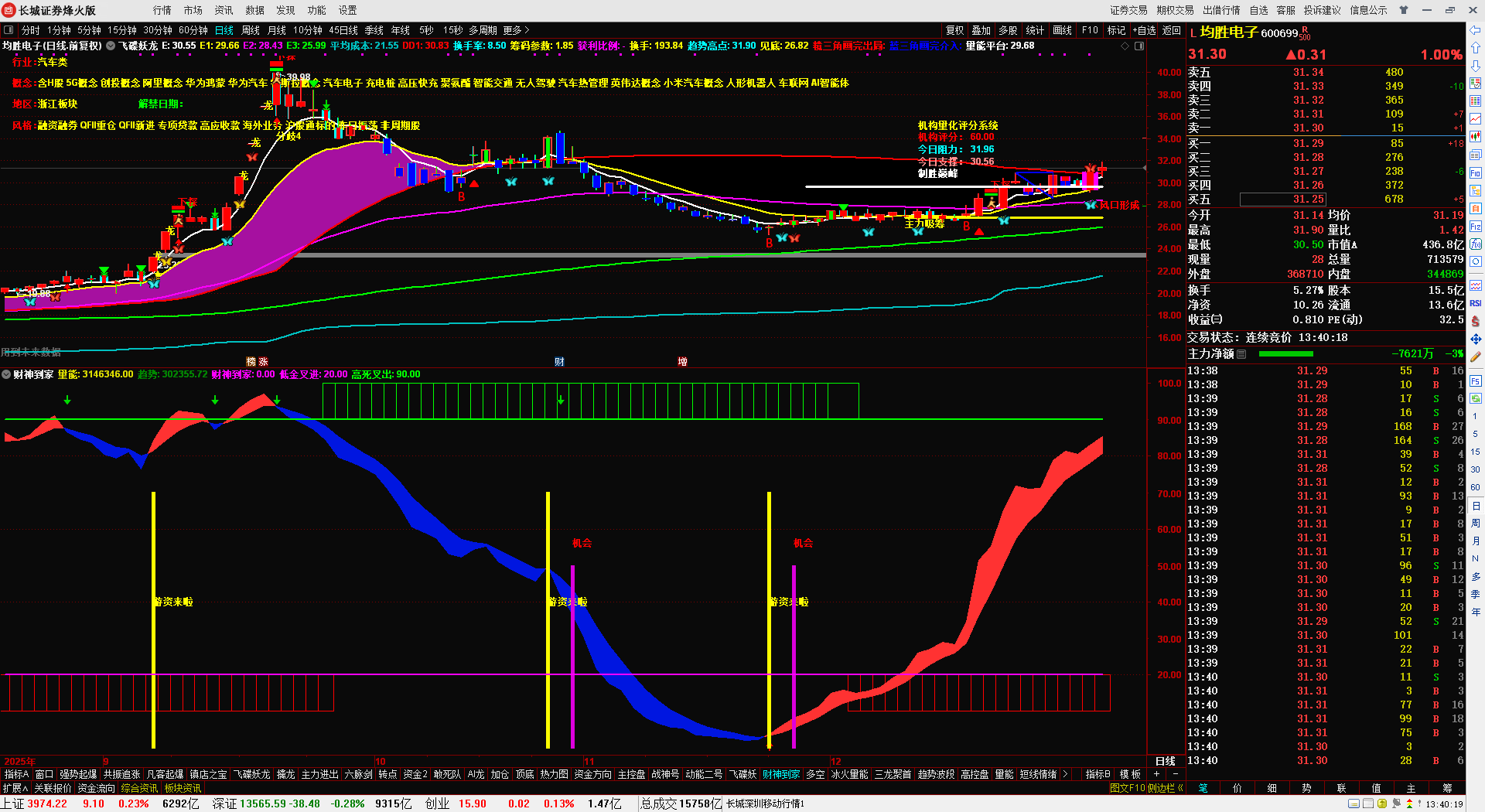Click the 证券交易 button
The image size is (1485, 812).
click(1129, 10)
